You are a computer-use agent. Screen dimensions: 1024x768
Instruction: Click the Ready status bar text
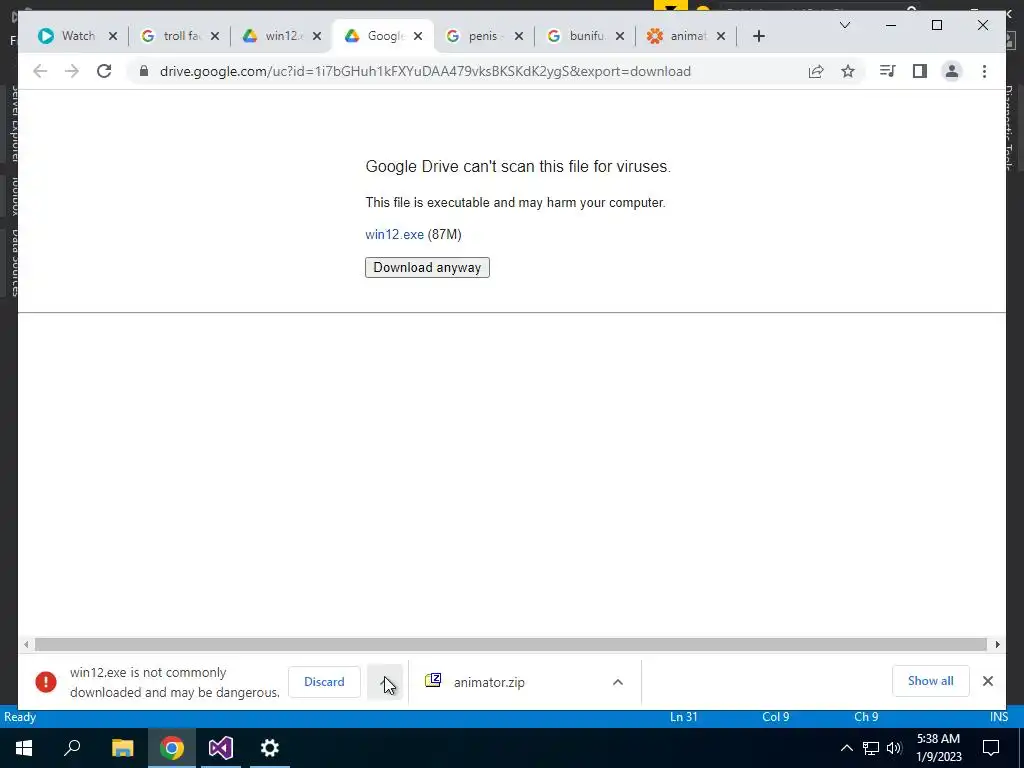click(20, 717)
